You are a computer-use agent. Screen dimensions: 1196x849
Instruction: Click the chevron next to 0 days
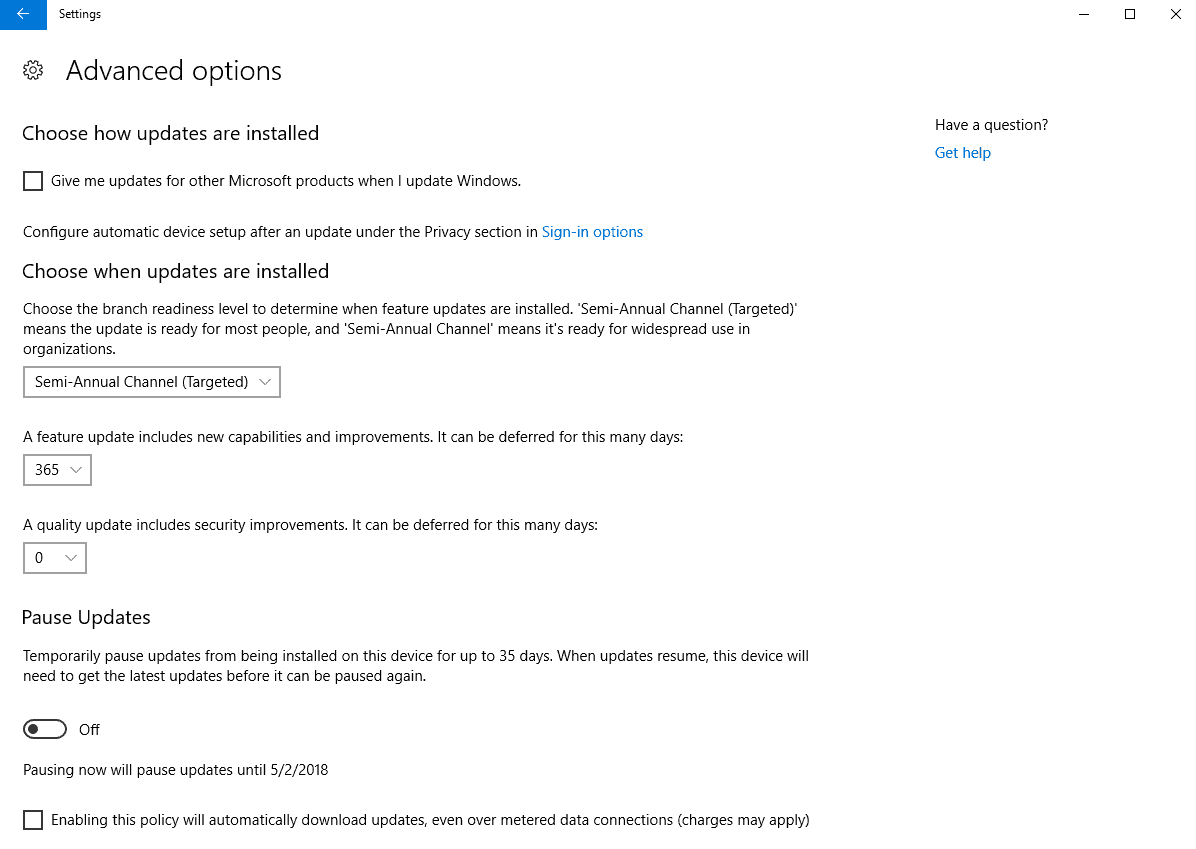pos(71,558)
